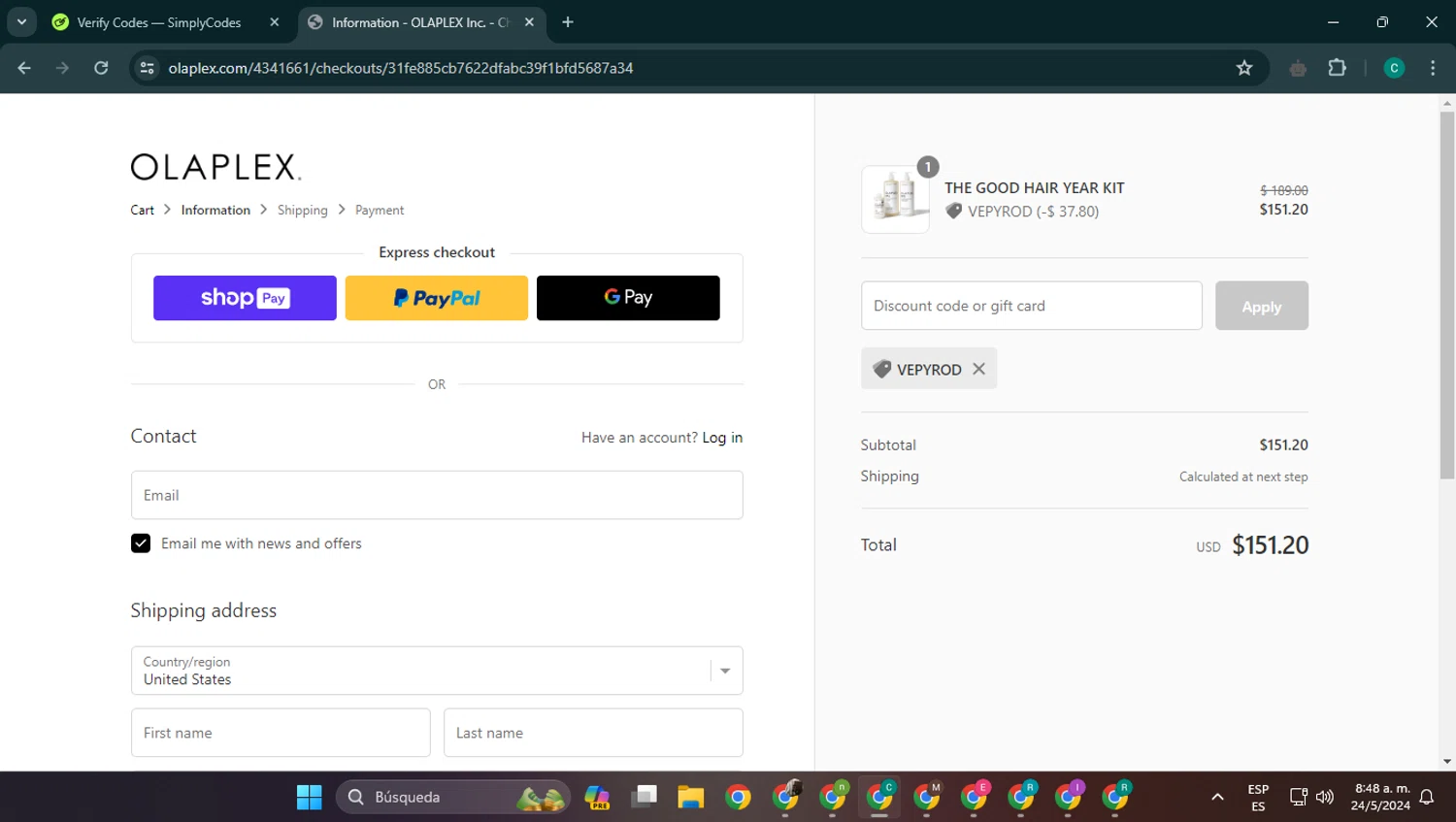
Task: Open Task View on the taskbar
Action: coord(644,797)
